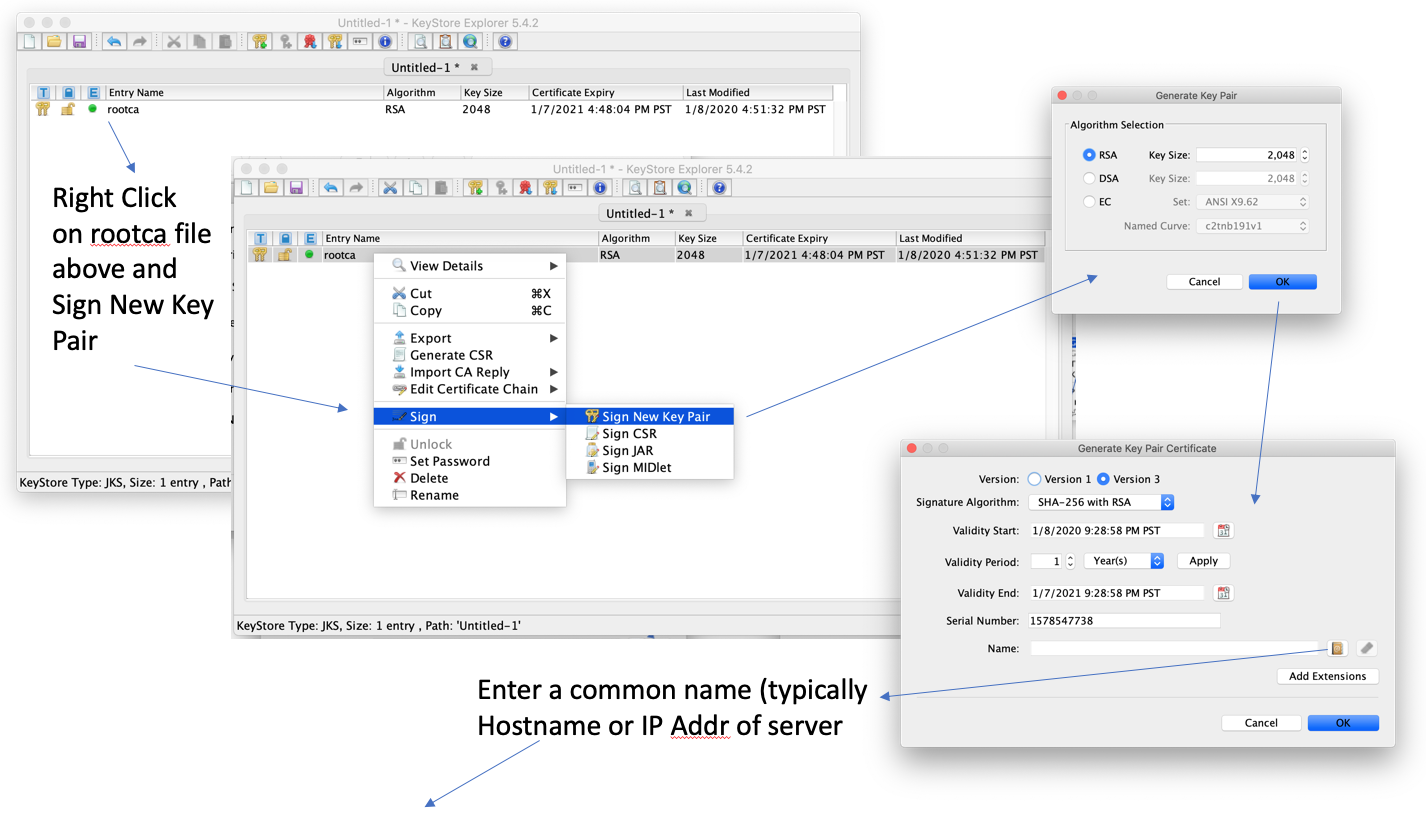
Task: Click Validity Period number stepper arrows
Action: click(1070, 561)
